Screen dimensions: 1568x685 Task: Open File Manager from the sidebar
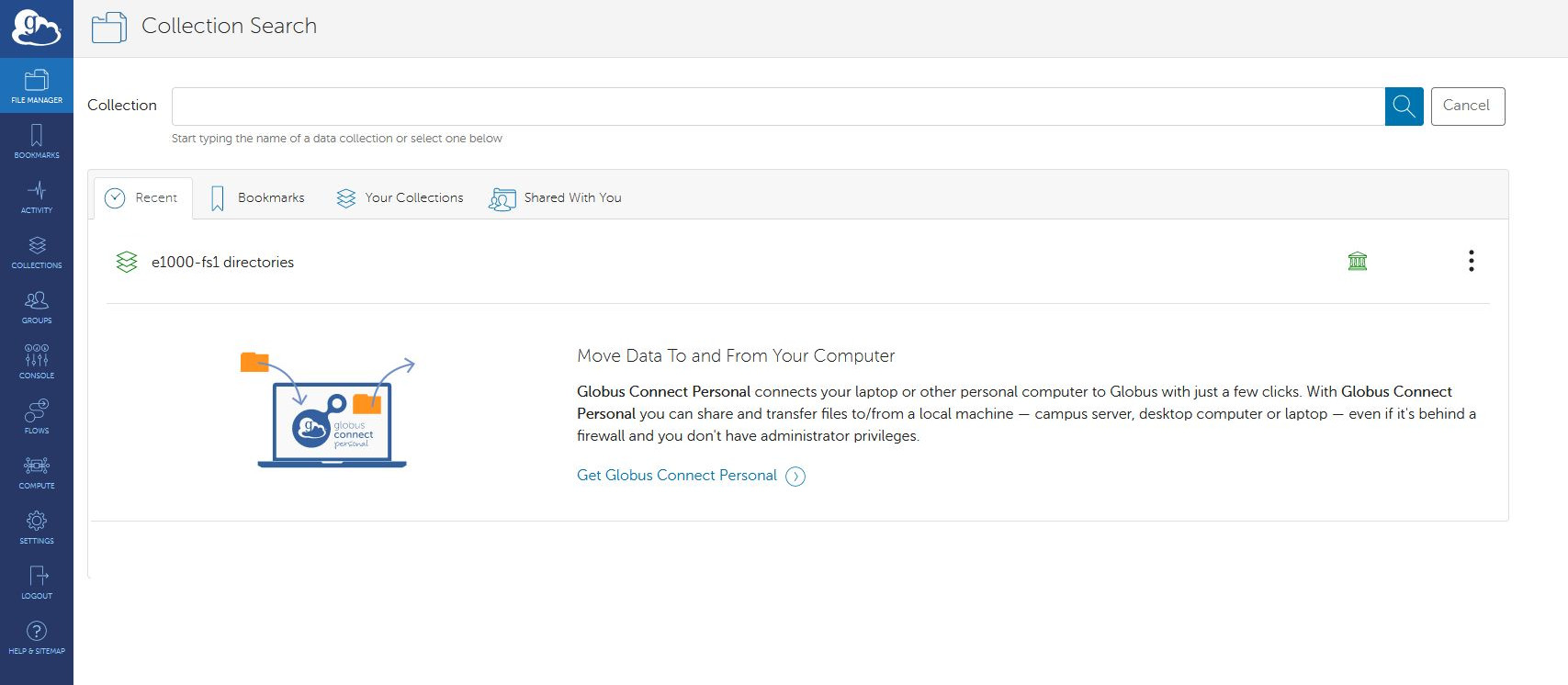coord(37,86)
